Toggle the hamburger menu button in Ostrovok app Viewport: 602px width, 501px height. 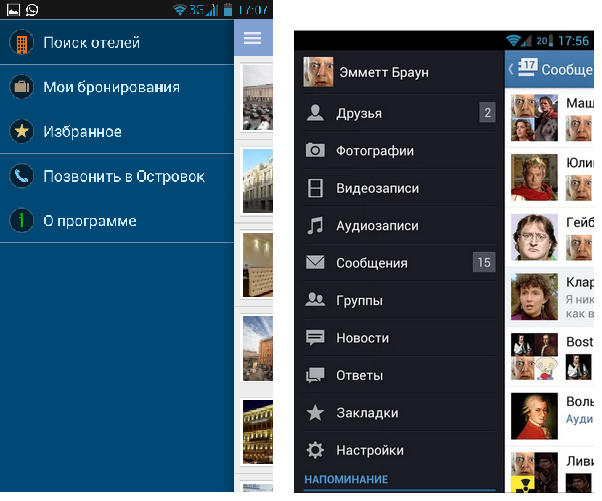pyautogui.click(x=252, y=38)
